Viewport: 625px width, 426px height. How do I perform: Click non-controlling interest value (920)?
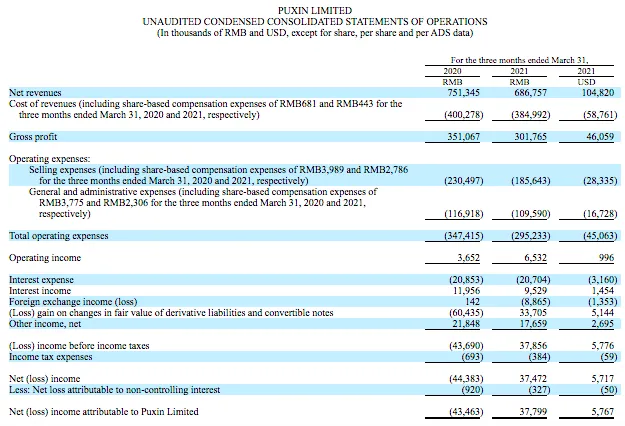click(x=472, y=390)
